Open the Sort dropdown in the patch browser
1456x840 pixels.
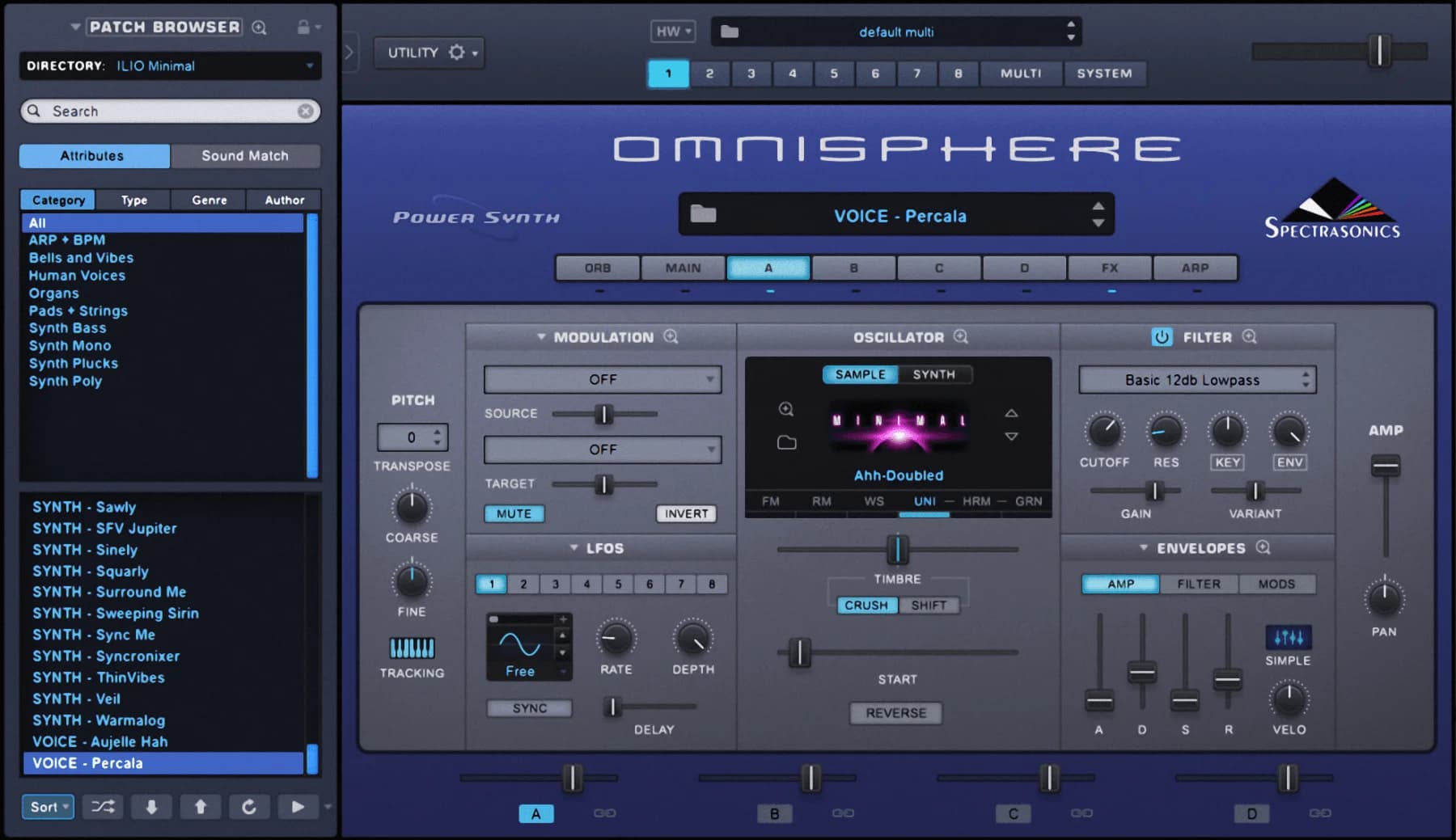coord(47,806)
